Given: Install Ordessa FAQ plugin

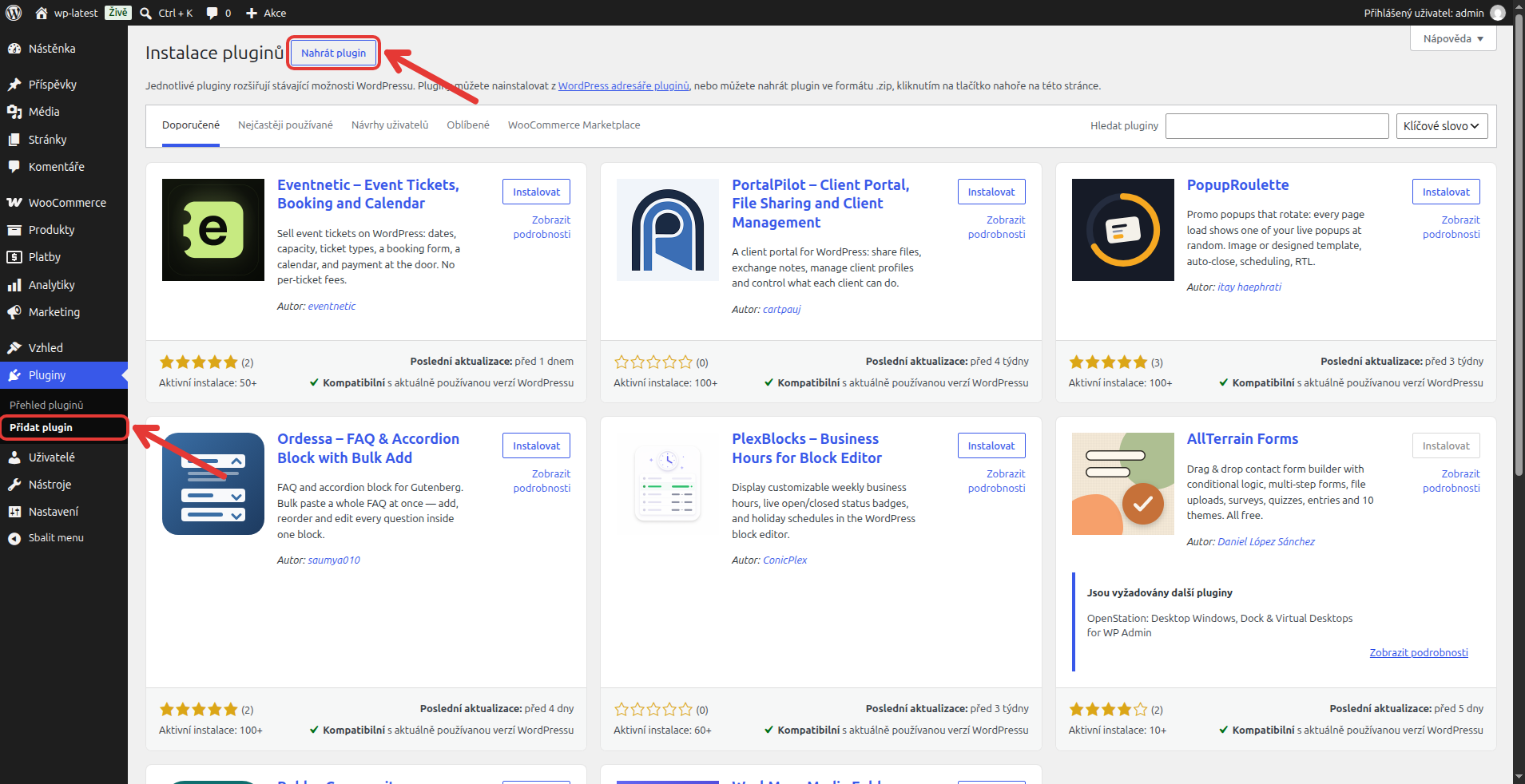Looking at the screenshot, I should pyautogui.click(x=536, y=445).
